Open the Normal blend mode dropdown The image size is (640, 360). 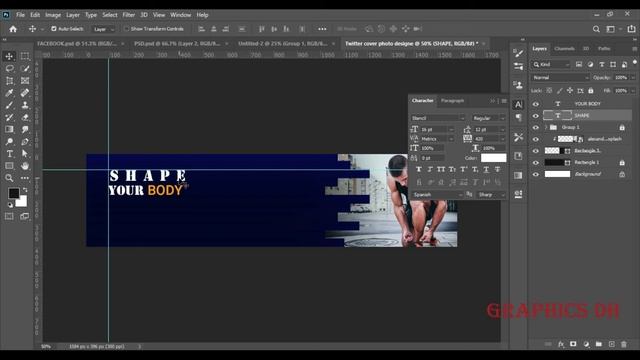[x=560, y=78]
